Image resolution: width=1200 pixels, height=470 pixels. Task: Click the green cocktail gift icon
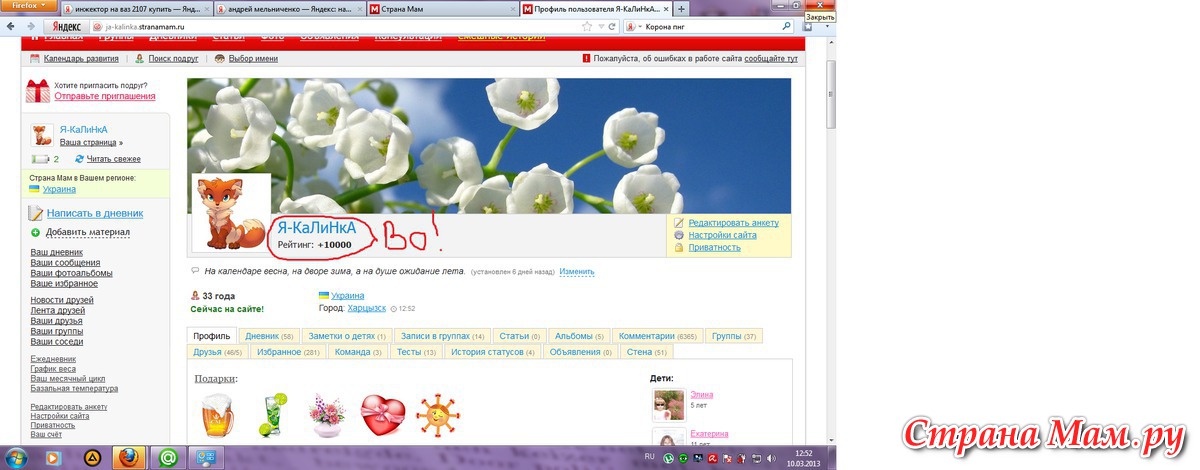click(272, 415)
